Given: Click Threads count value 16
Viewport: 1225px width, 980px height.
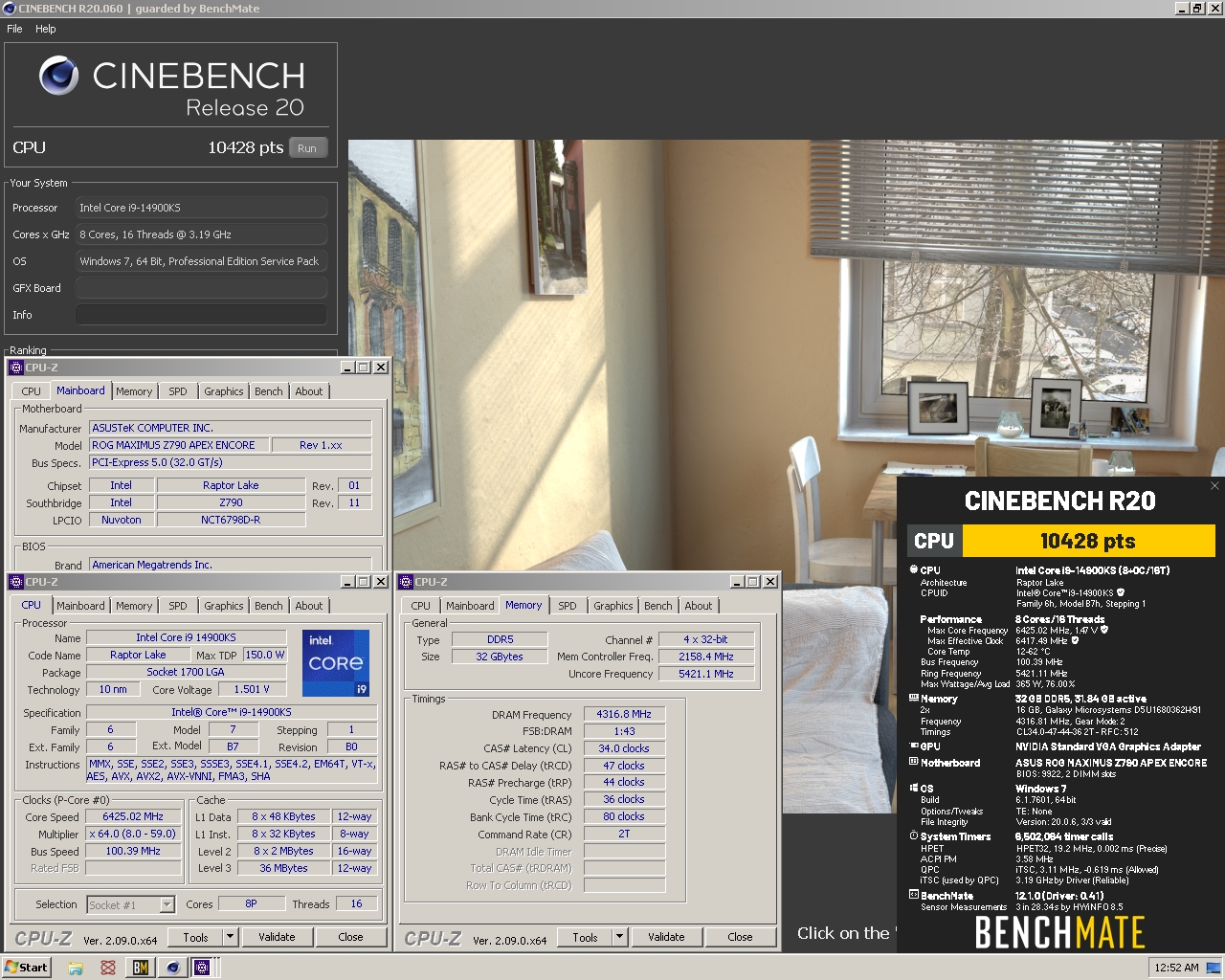Looking at the screenshot, I should [356, 904].
